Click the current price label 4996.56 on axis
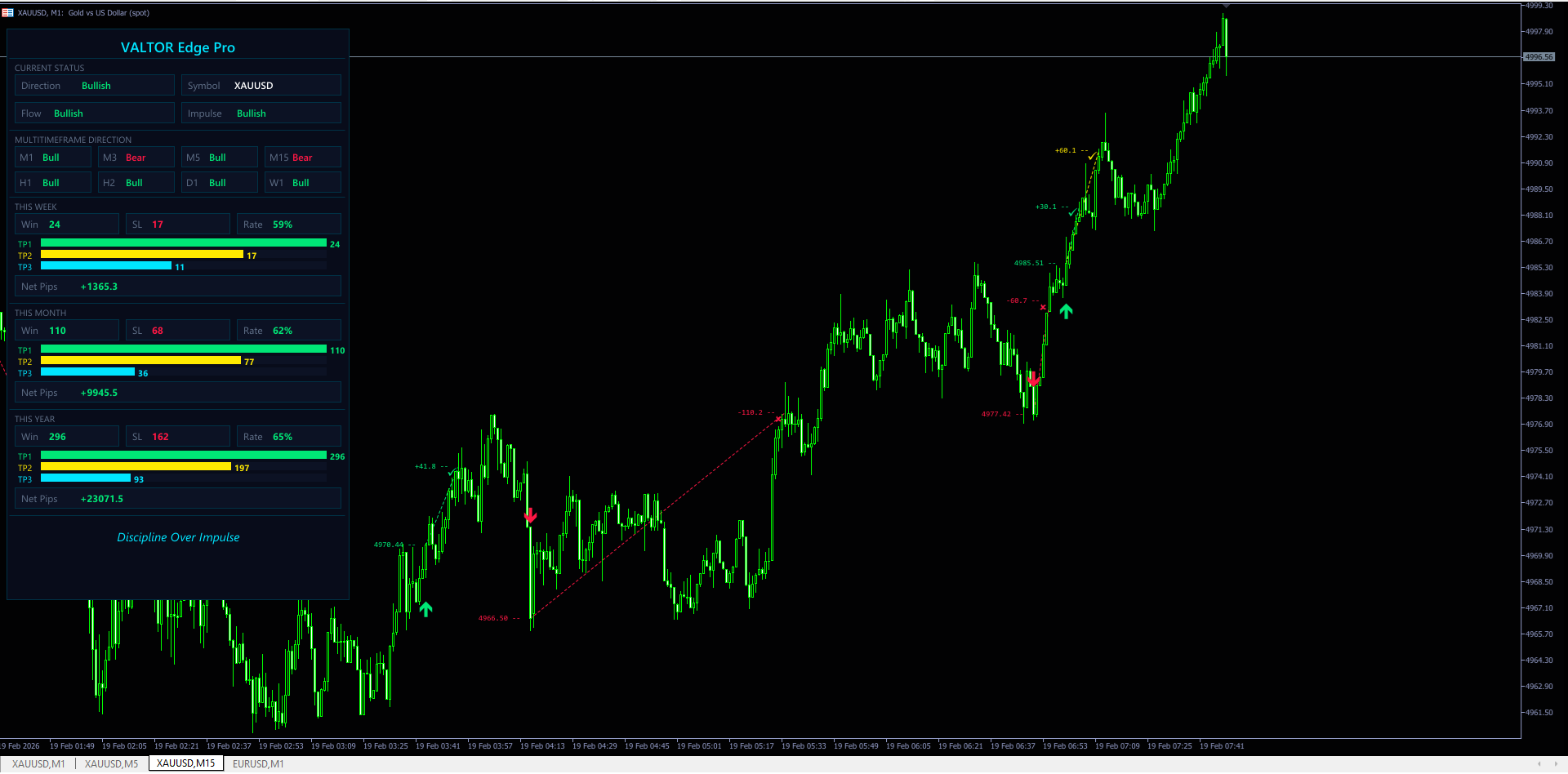Image resolution: width=1568 pixels, height=774 pixels. pos(1539,57)
